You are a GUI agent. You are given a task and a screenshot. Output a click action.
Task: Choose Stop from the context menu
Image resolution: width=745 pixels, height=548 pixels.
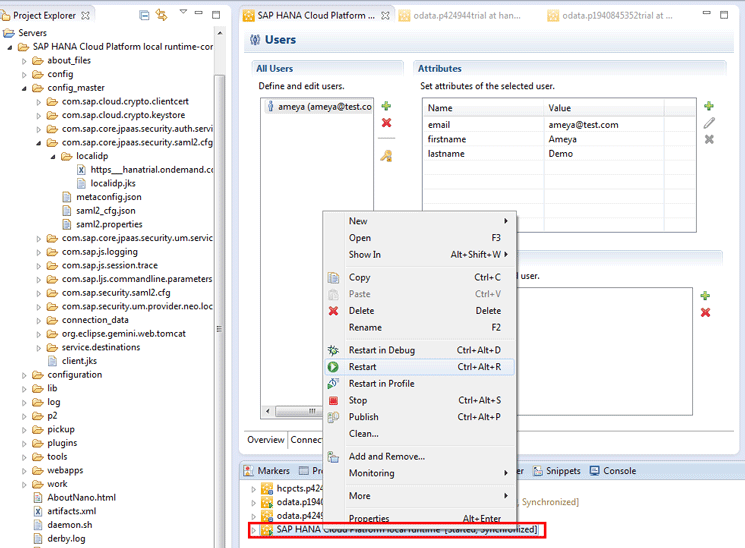(x=420, y=401)
